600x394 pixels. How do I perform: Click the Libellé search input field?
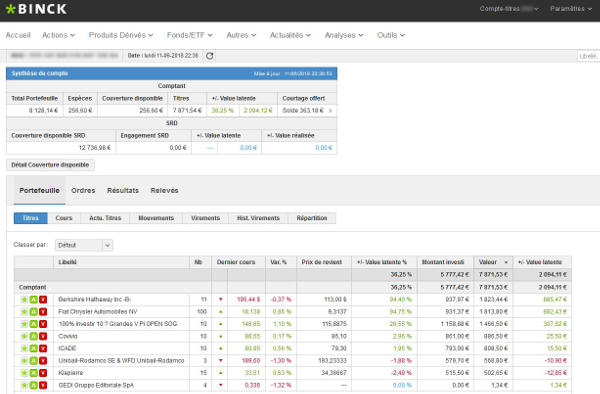tap(589, 56)
